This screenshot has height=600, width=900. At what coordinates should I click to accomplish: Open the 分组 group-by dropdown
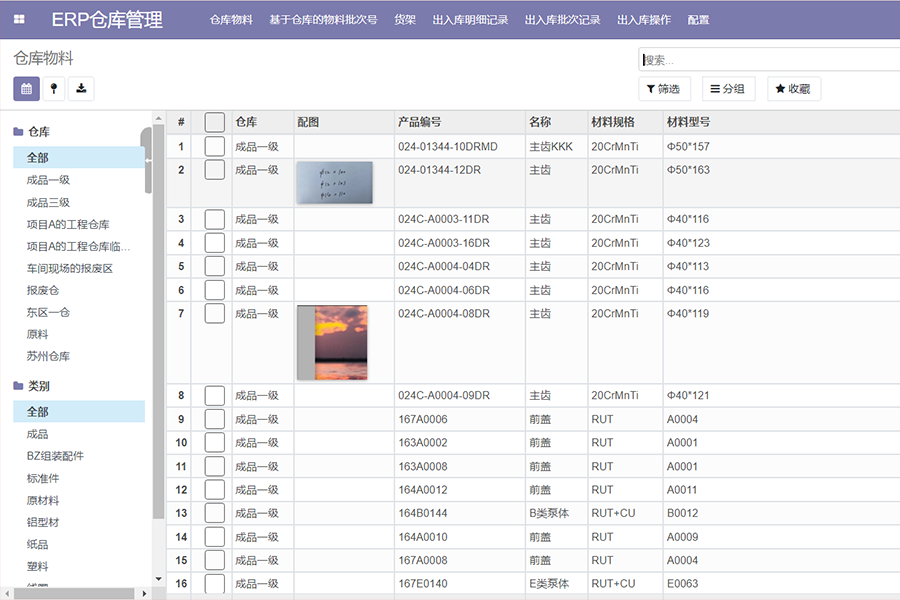point(728,89)
